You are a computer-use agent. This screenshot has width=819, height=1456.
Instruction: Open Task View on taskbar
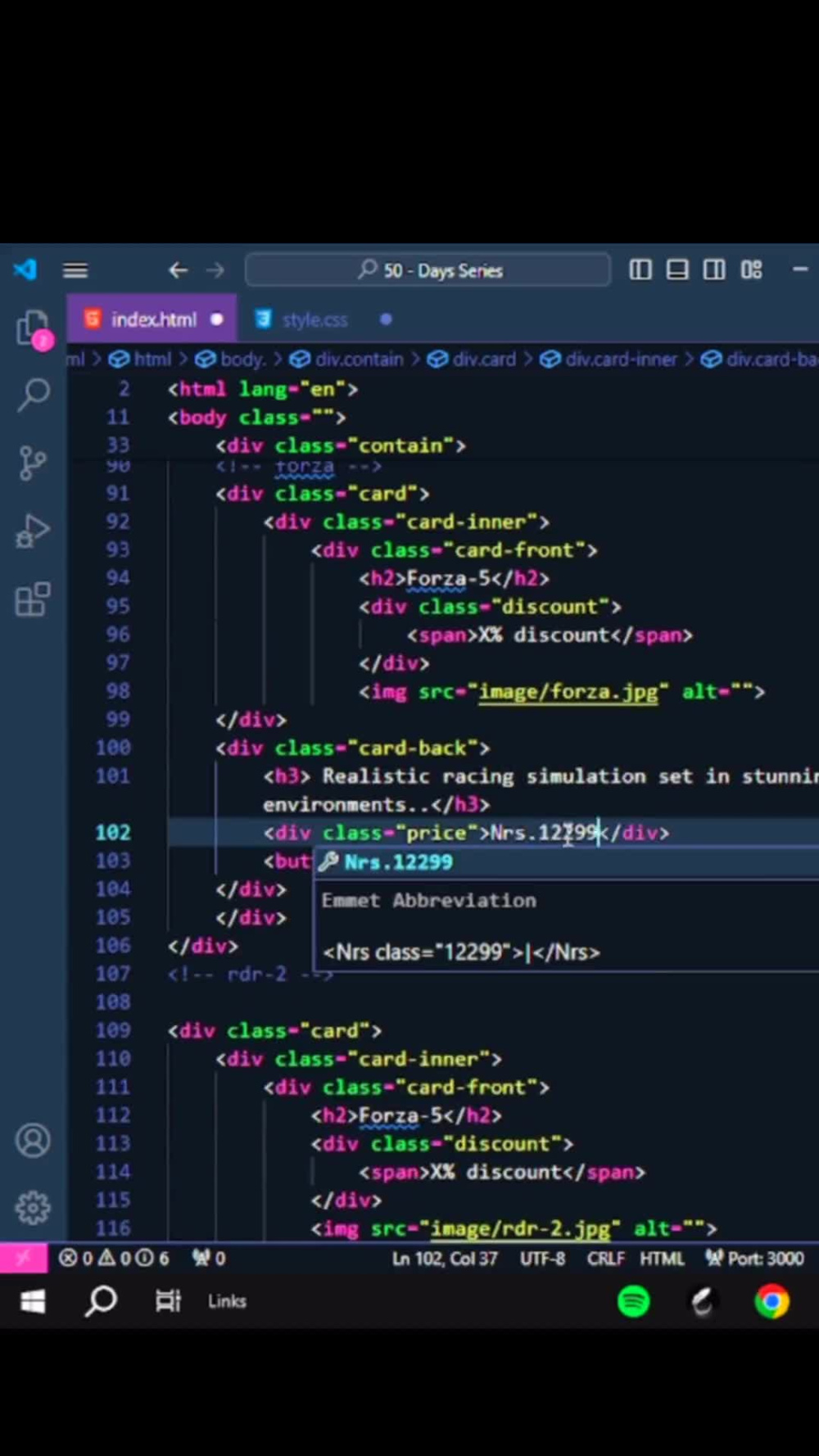coord(168,1301)
